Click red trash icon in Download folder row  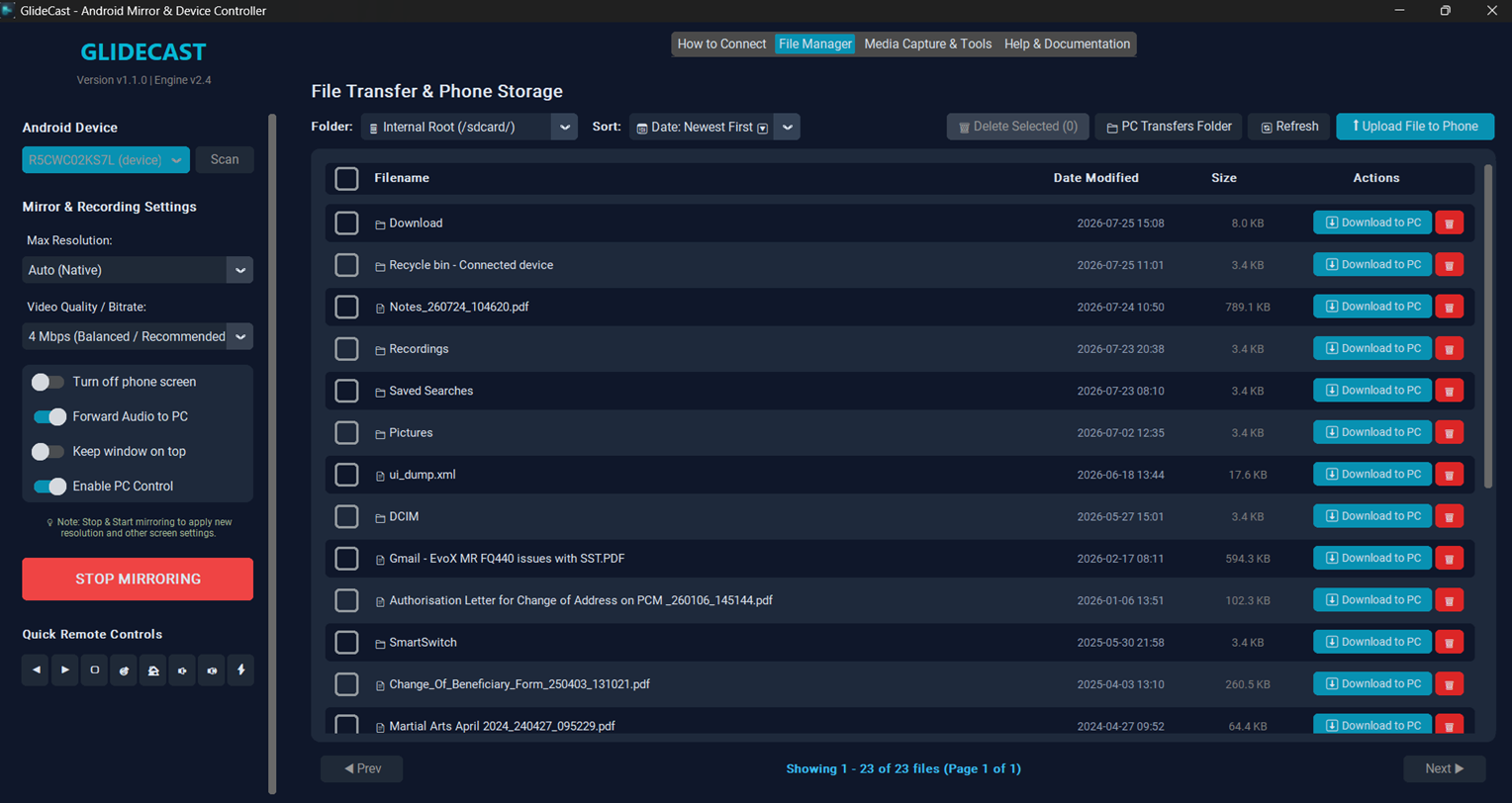(1449, 223)
